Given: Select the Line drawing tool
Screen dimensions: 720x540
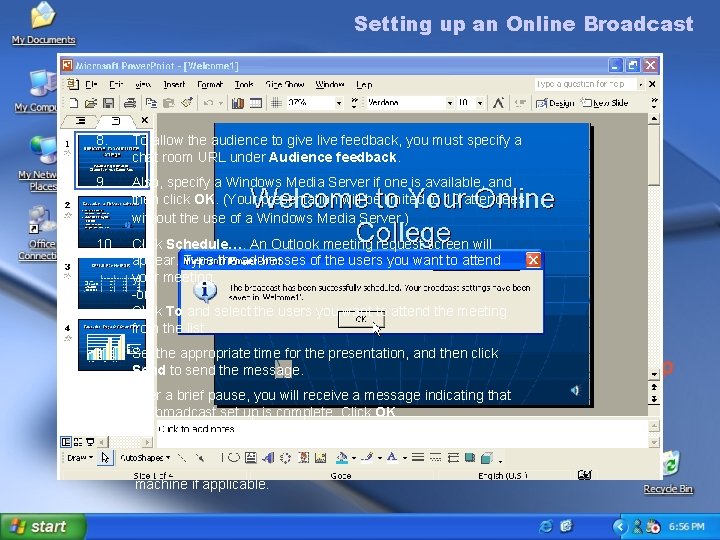Looking at the screenshot, I should click(x=182, y=458).
